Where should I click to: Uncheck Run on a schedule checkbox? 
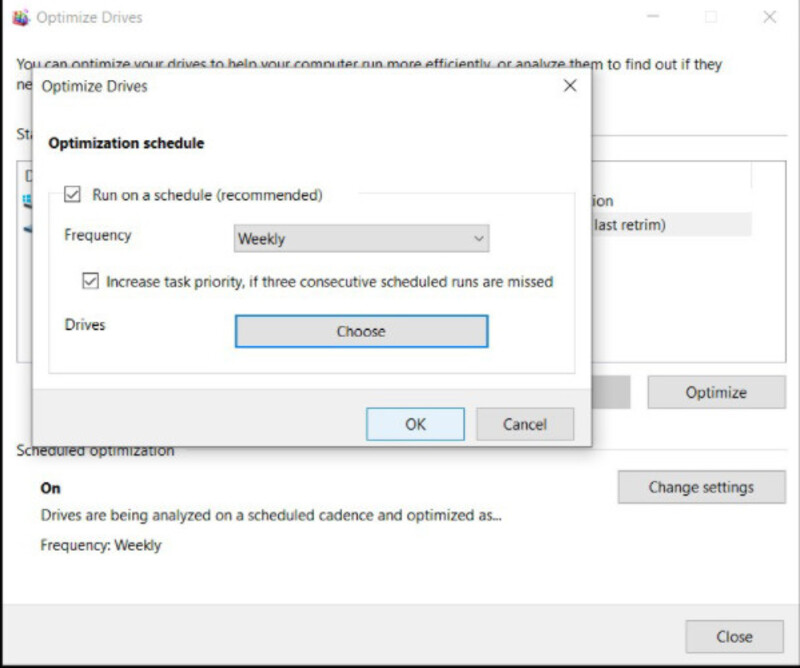coord(72,194)
